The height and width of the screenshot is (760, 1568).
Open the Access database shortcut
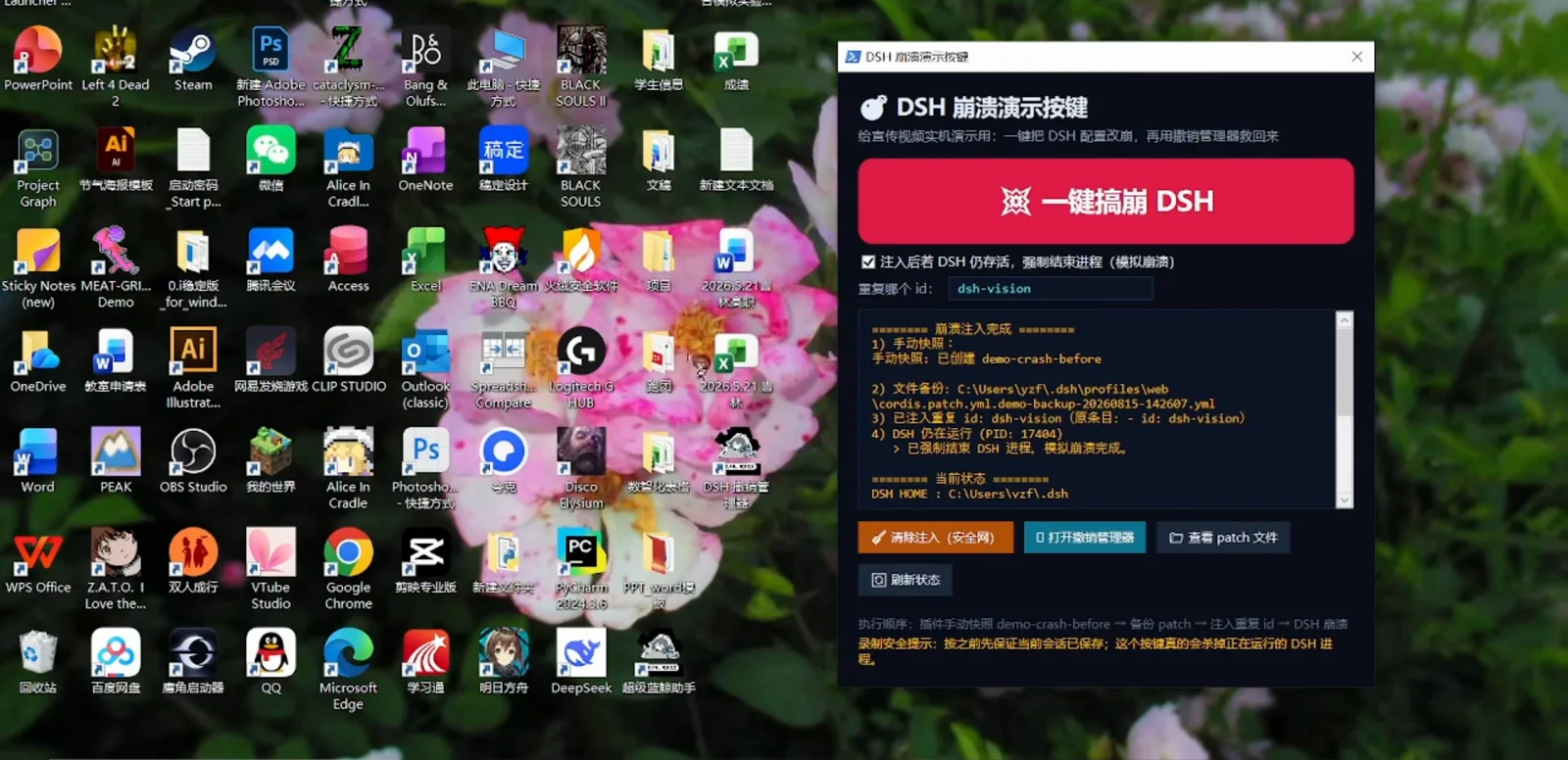348,260
